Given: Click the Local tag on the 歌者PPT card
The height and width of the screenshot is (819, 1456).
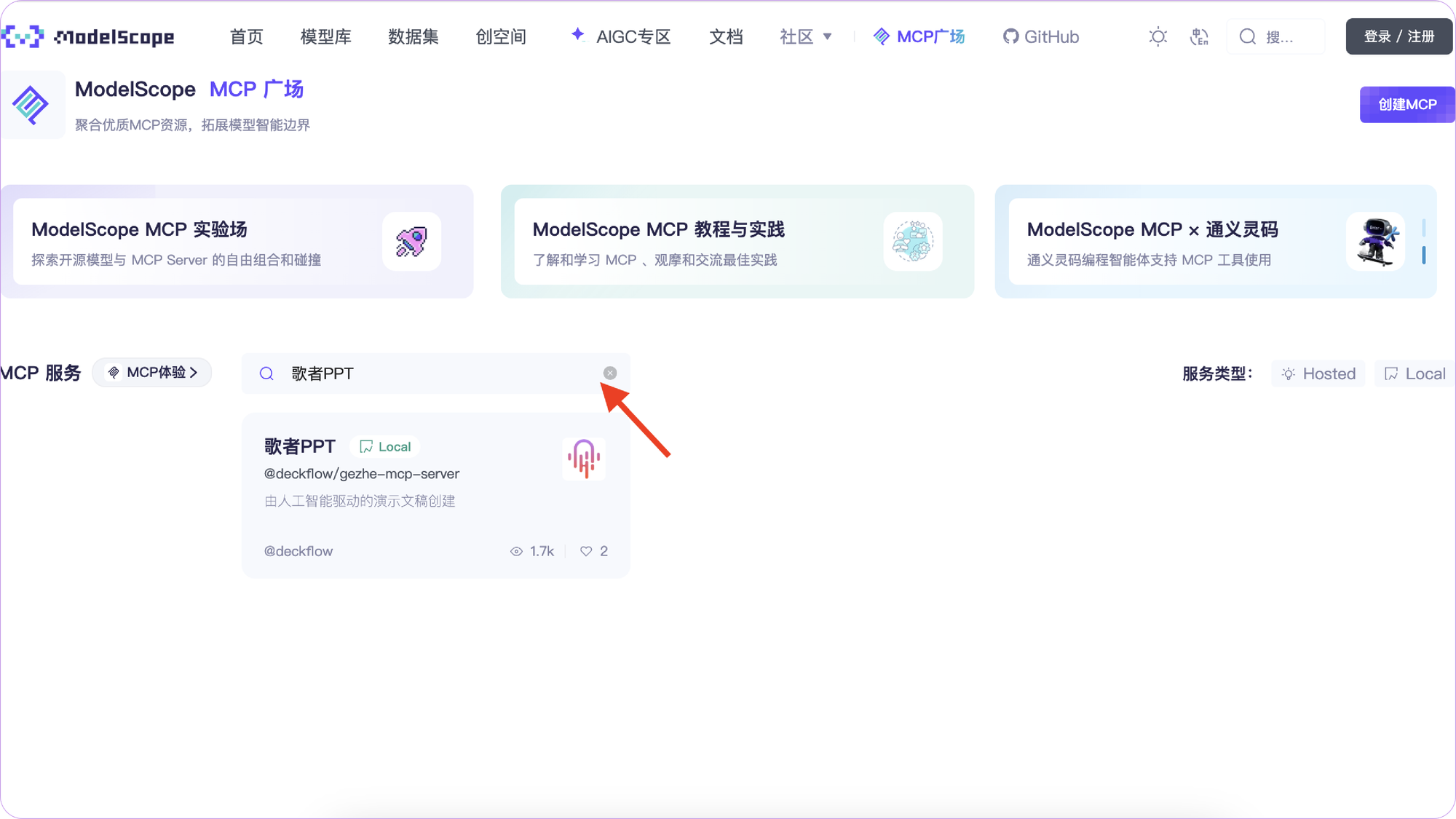Looking at the screenshot, I should (385, 446).
